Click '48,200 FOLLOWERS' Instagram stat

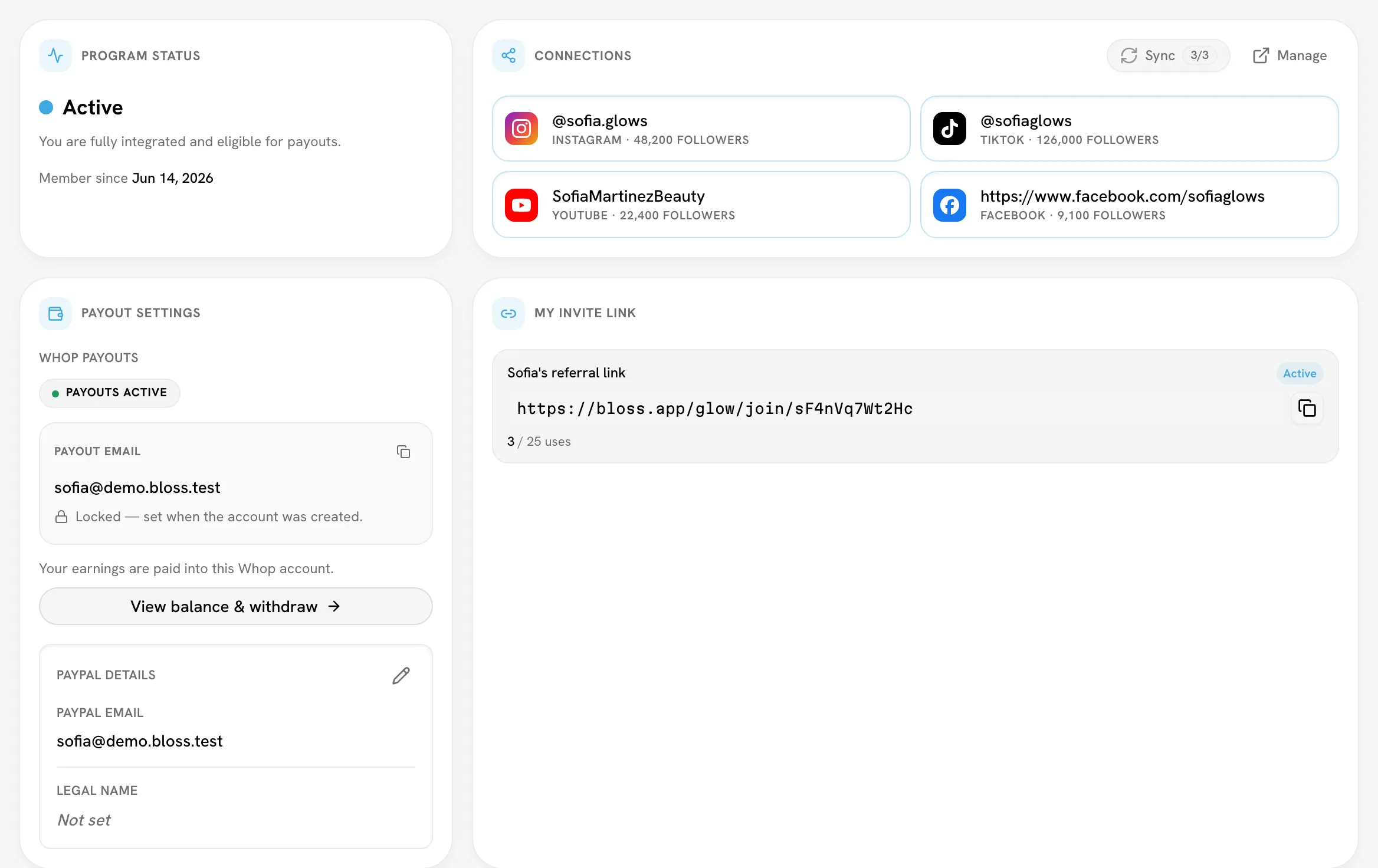tap(691, 140)
